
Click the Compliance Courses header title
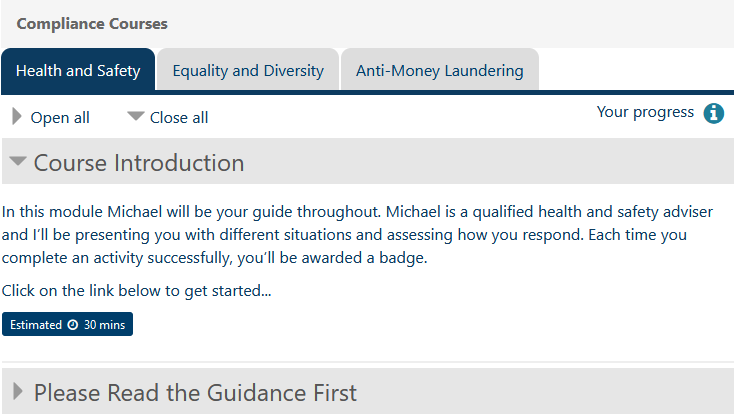pyautogui.click(x=92, y=23)
